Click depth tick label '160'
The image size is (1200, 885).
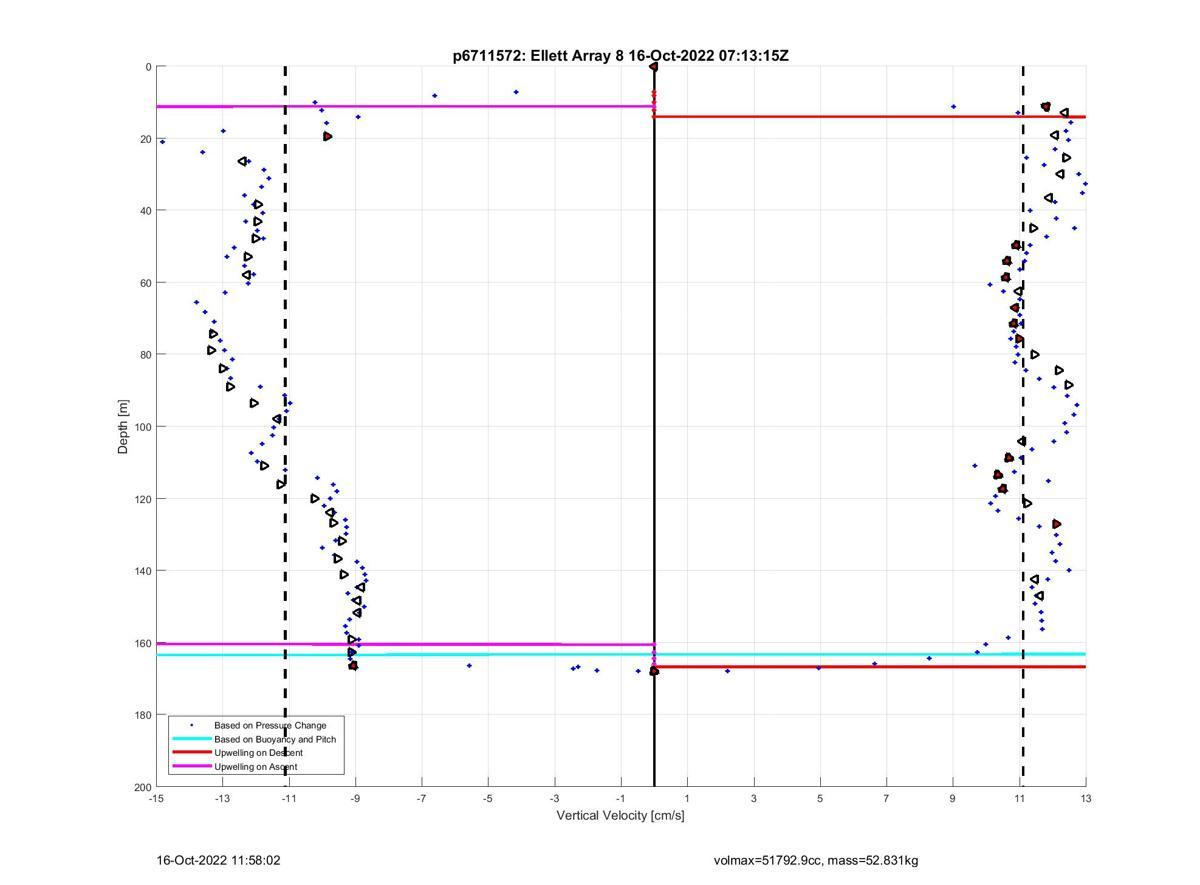point(142,643)
